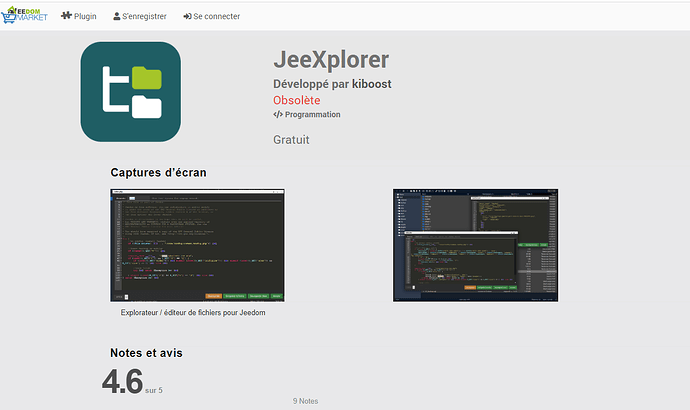Open the Se connecter login link

[x=212, y=16]
